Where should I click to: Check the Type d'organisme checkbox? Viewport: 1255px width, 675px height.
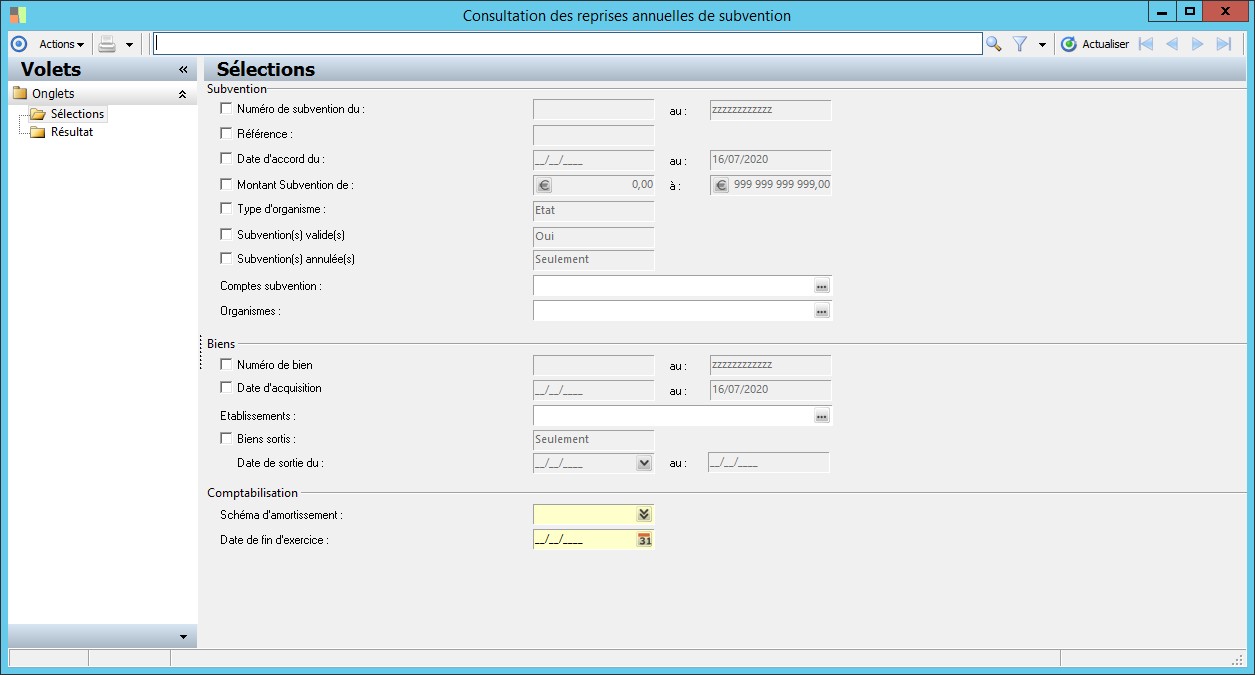pyautogui.click(x=226, y=209)
